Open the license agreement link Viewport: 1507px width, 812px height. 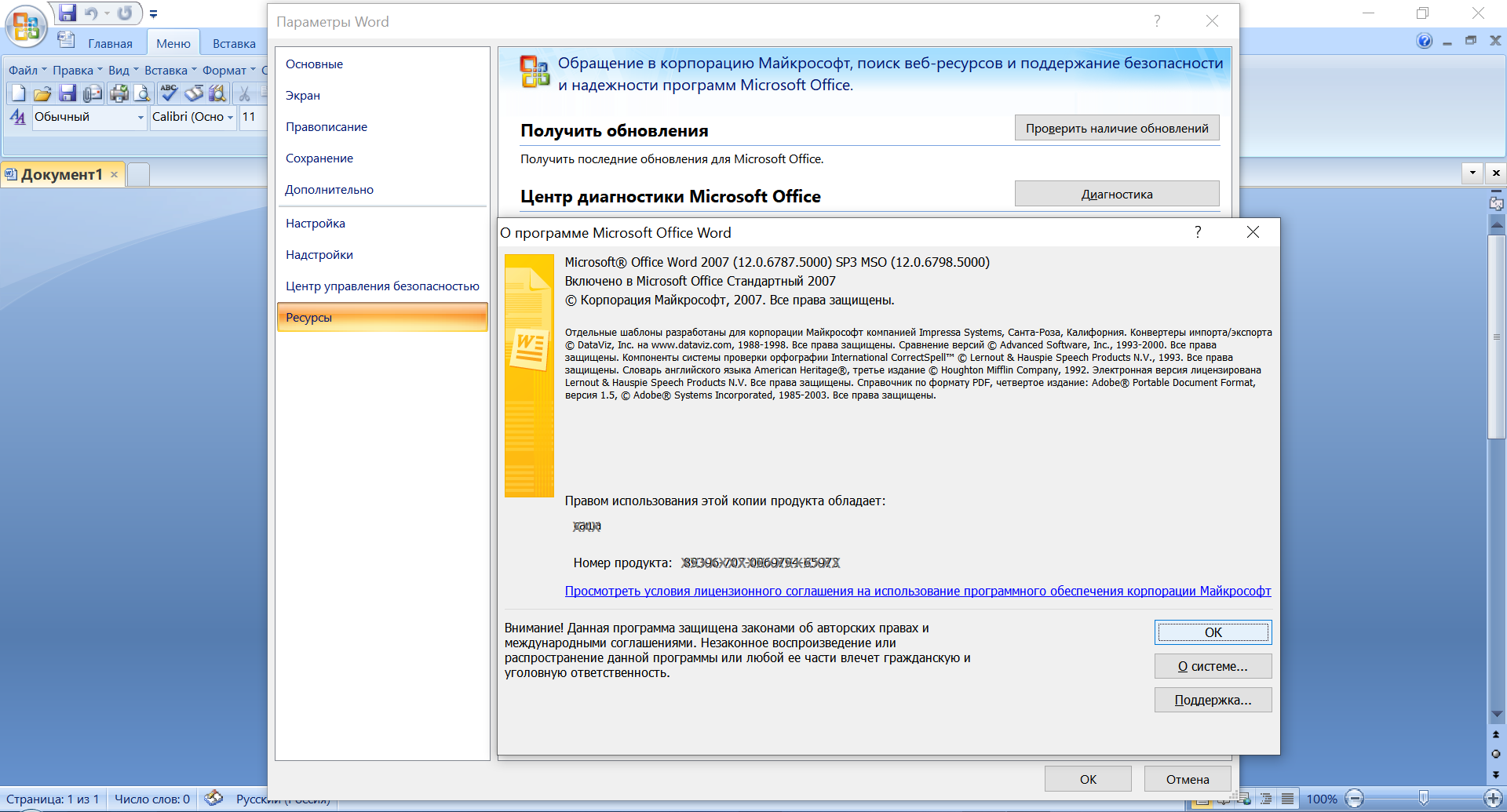point(918,591)
